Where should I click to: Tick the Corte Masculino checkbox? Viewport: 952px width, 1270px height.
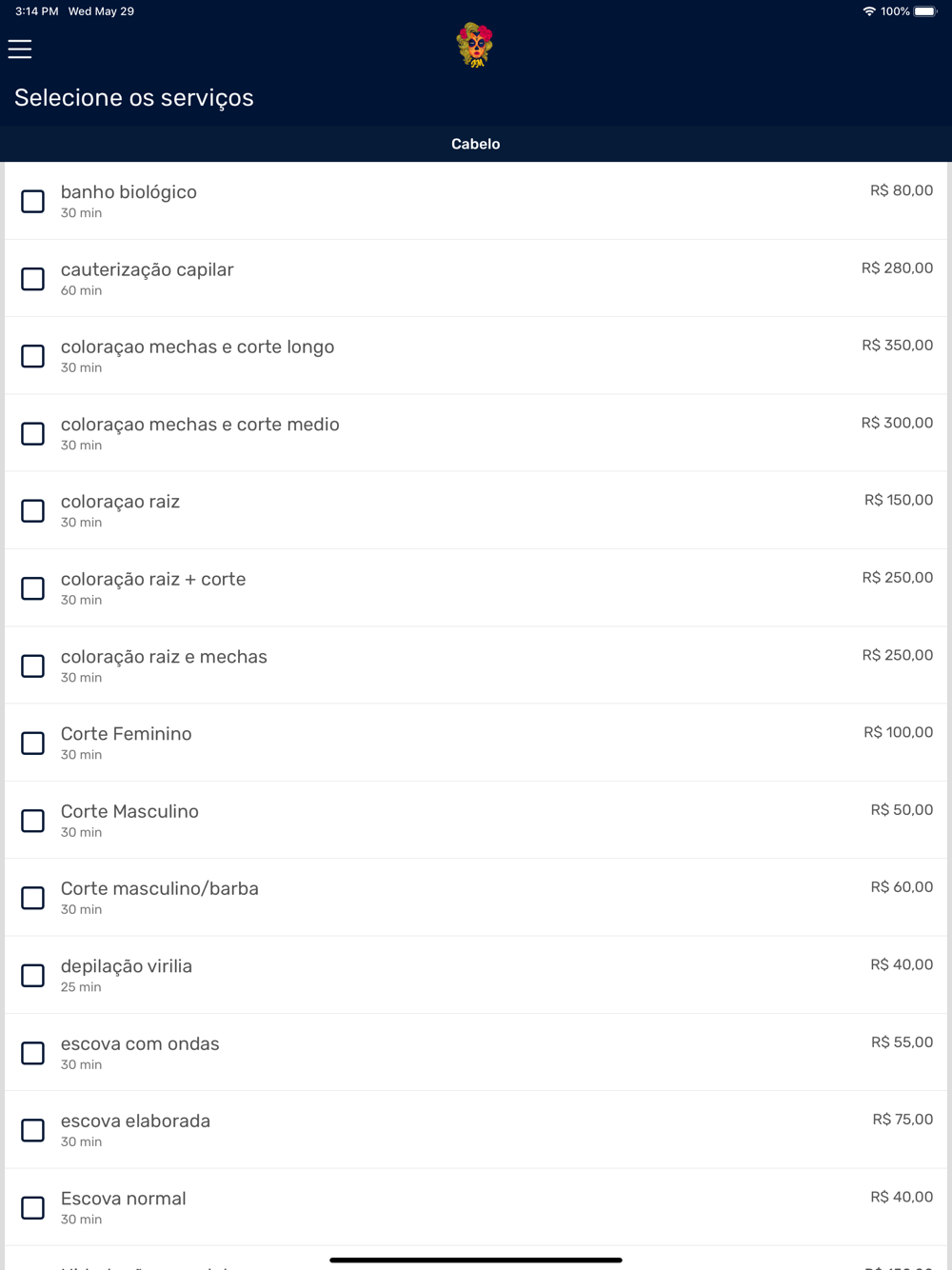tap(33, 821)
